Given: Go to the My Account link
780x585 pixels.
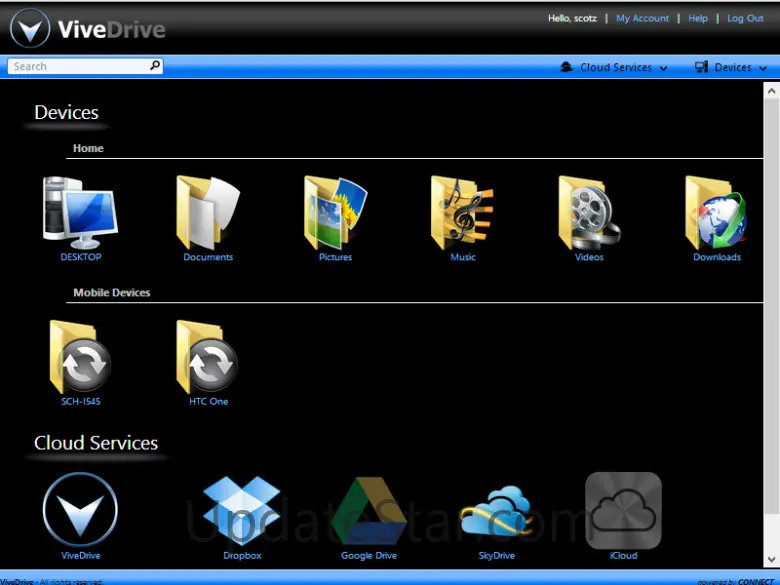Looking at the screenshot, I should point(642,18).
